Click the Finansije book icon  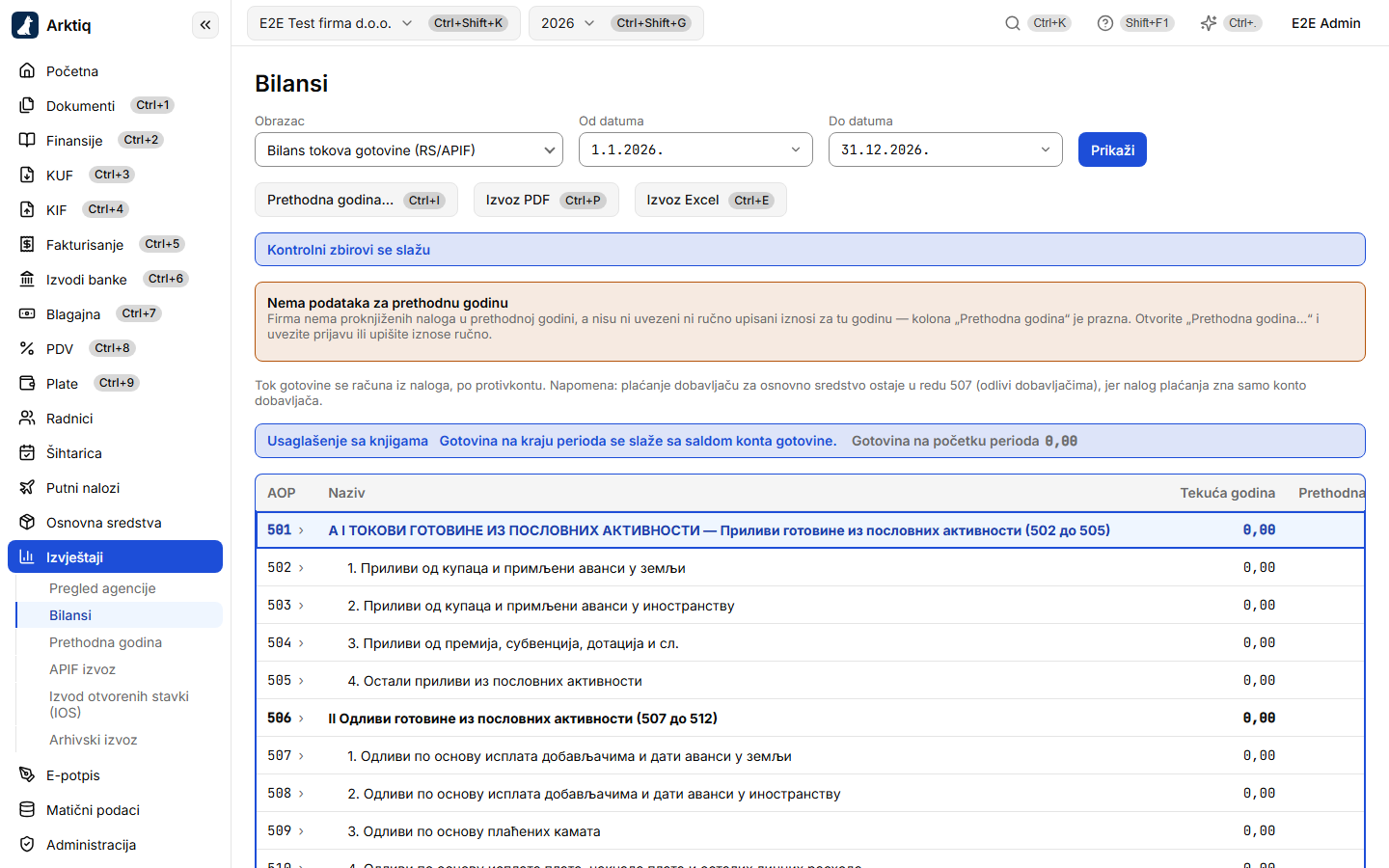(27, 140)
